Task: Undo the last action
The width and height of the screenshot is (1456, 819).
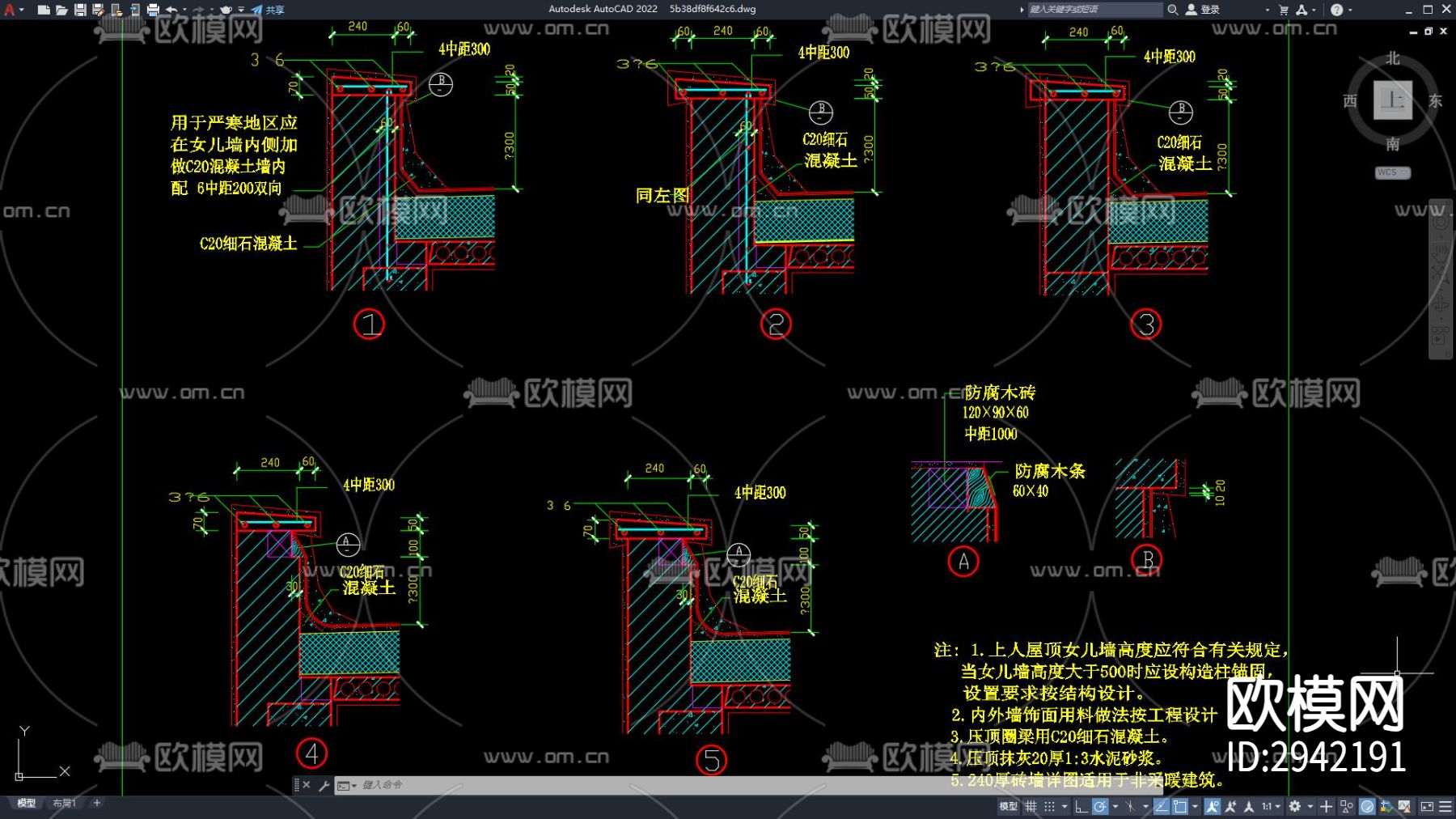Action: click(x=171, y=10)
